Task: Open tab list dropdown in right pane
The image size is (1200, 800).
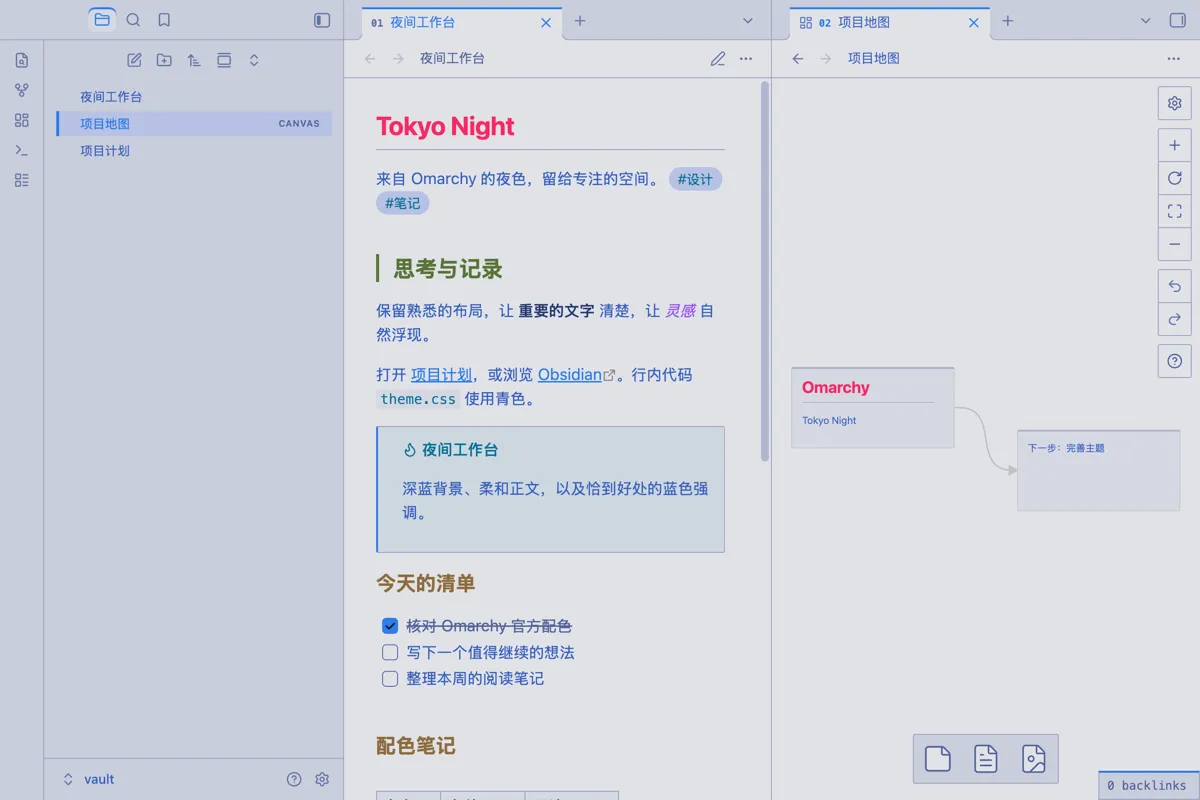Action: [x=1146, y=21]
